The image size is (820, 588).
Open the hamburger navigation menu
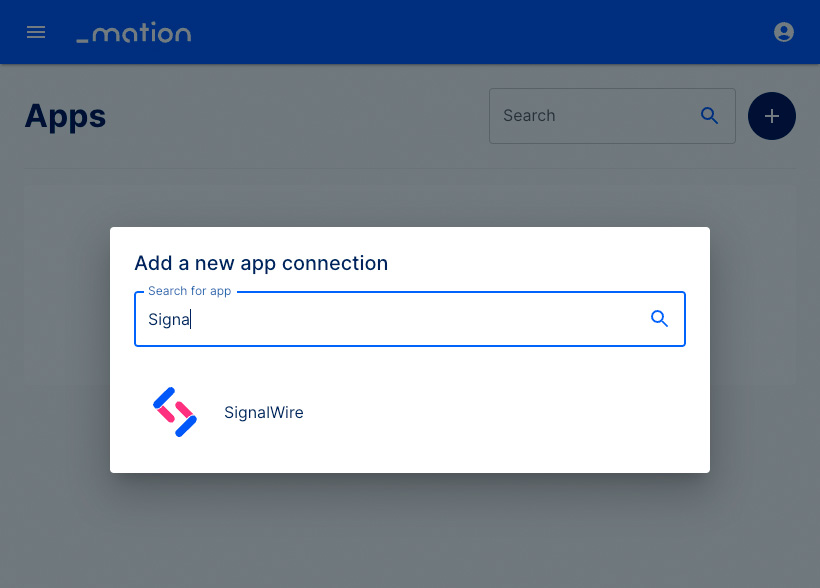[36, 32]
